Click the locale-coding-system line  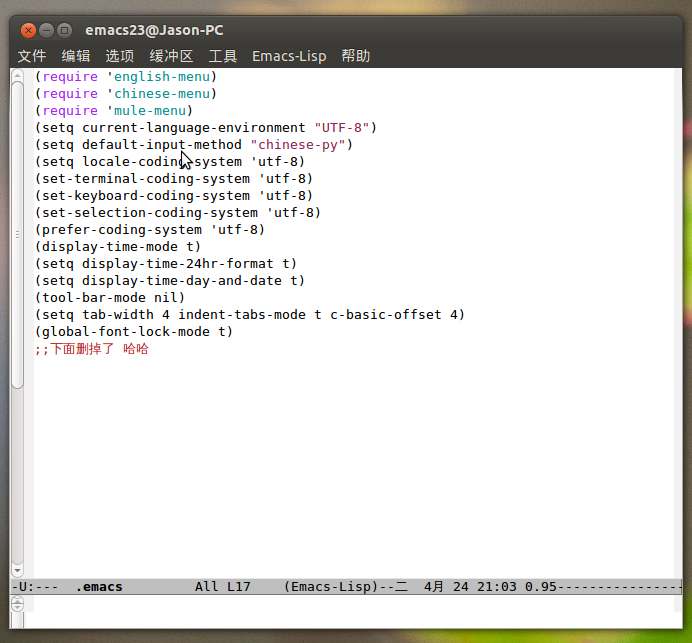(170, 162)
